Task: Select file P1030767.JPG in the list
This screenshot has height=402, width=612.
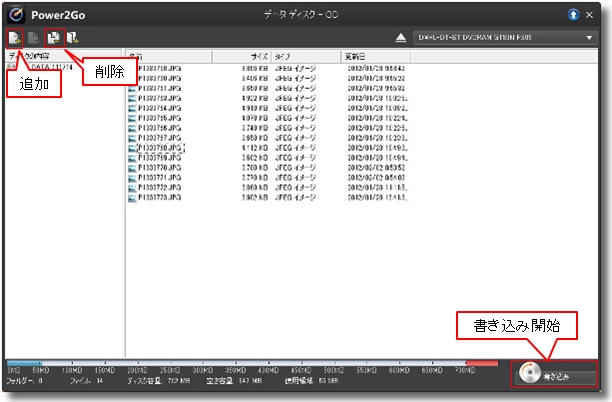Action: 159,138
